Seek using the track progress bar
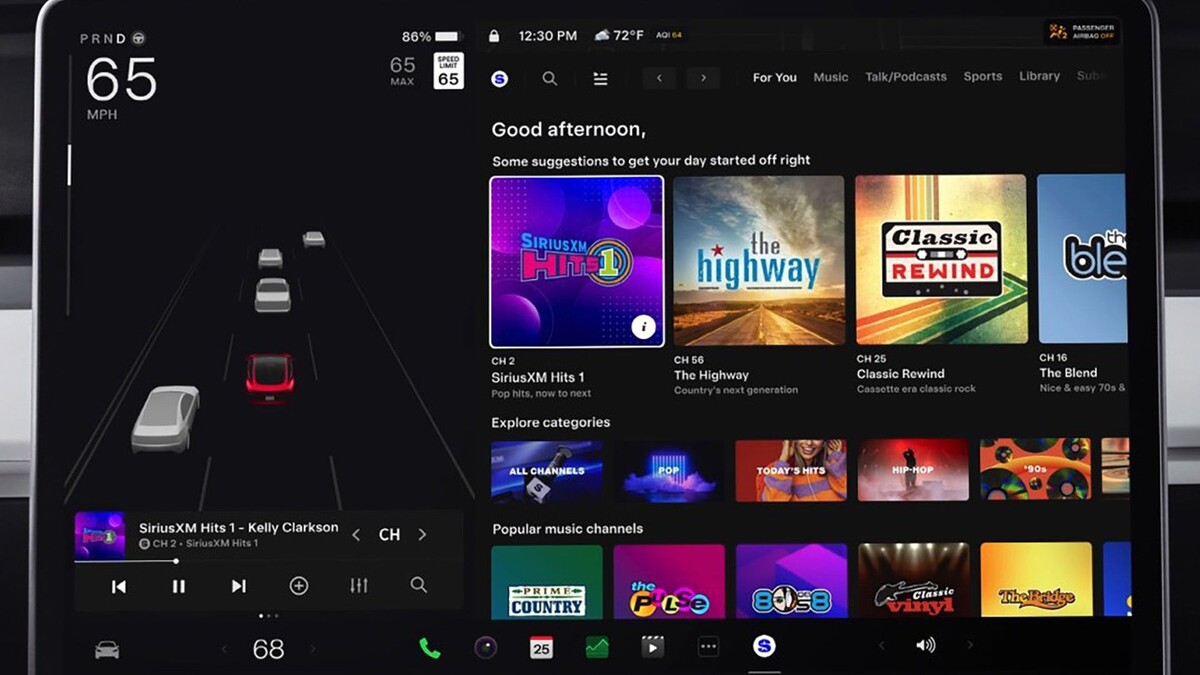1200x675 pixels. click(268, 561)
